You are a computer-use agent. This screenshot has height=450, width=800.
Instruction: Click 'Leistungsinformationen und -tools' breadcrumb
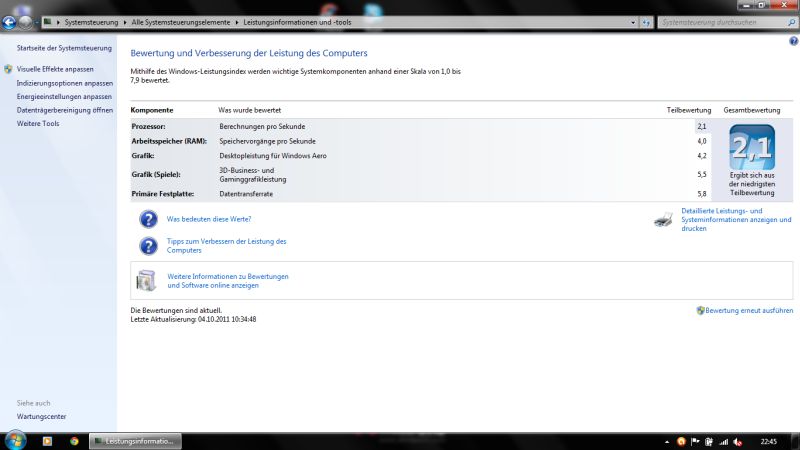tap(297, 22)
